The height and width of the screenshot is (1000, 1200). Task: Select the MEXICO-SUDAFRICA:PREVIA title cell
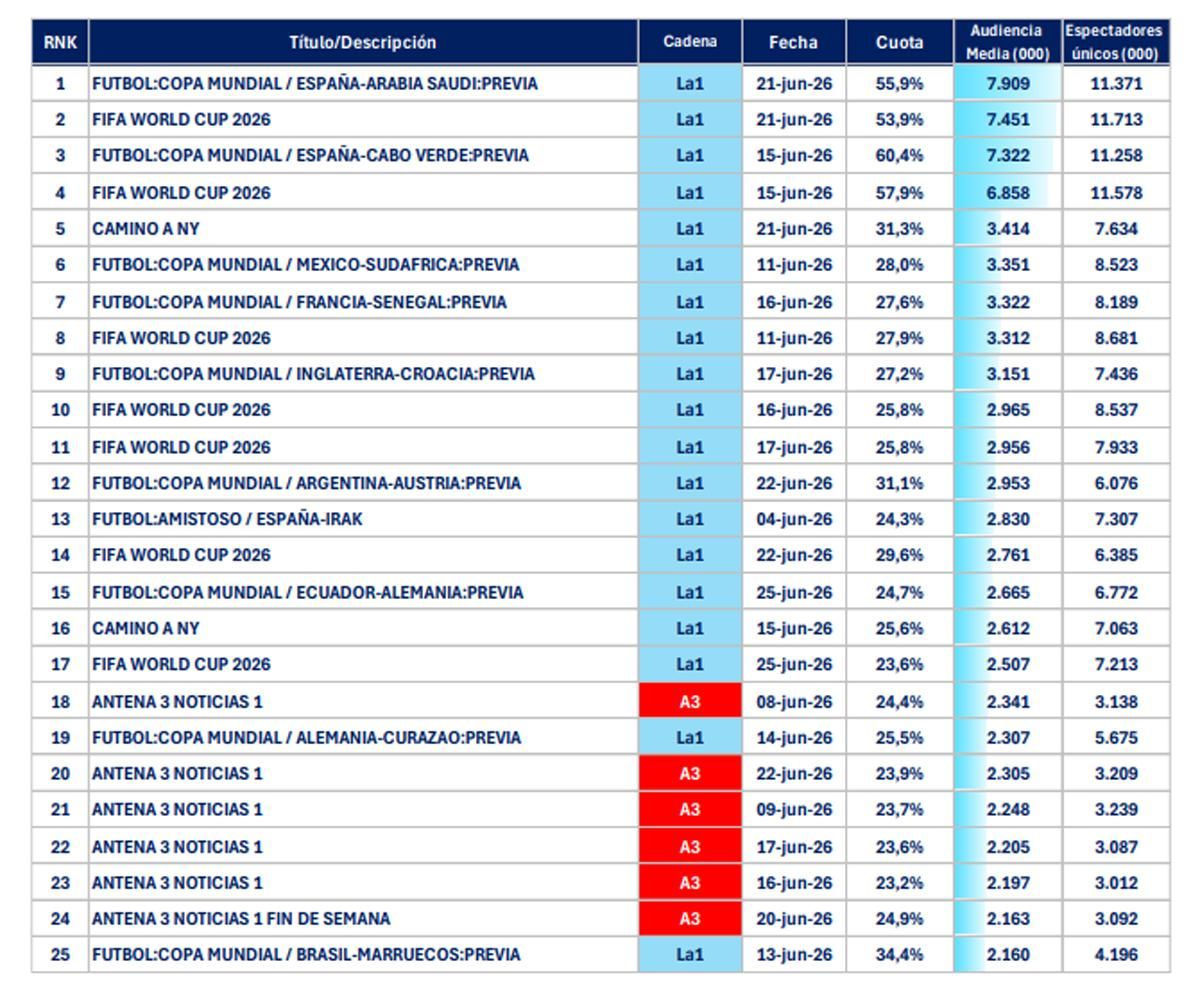click(x=363, y=265)
